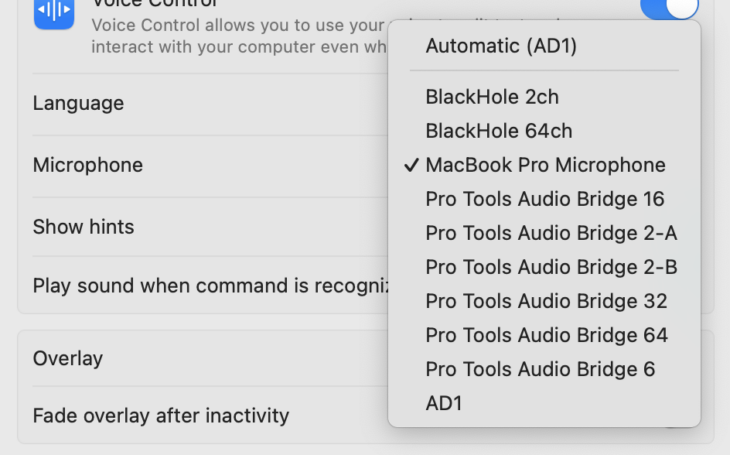Pick Pro Tools Audio Bridge 2-B

[551, 267]
